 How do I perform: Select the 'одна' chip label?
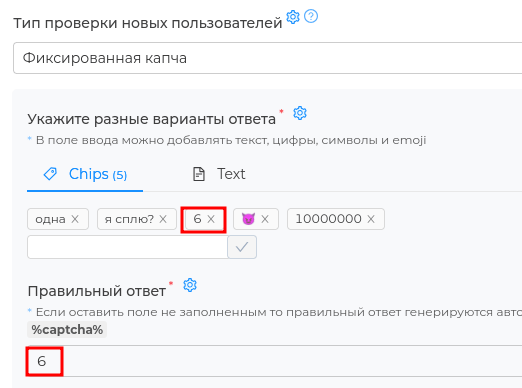coord(50,219)
